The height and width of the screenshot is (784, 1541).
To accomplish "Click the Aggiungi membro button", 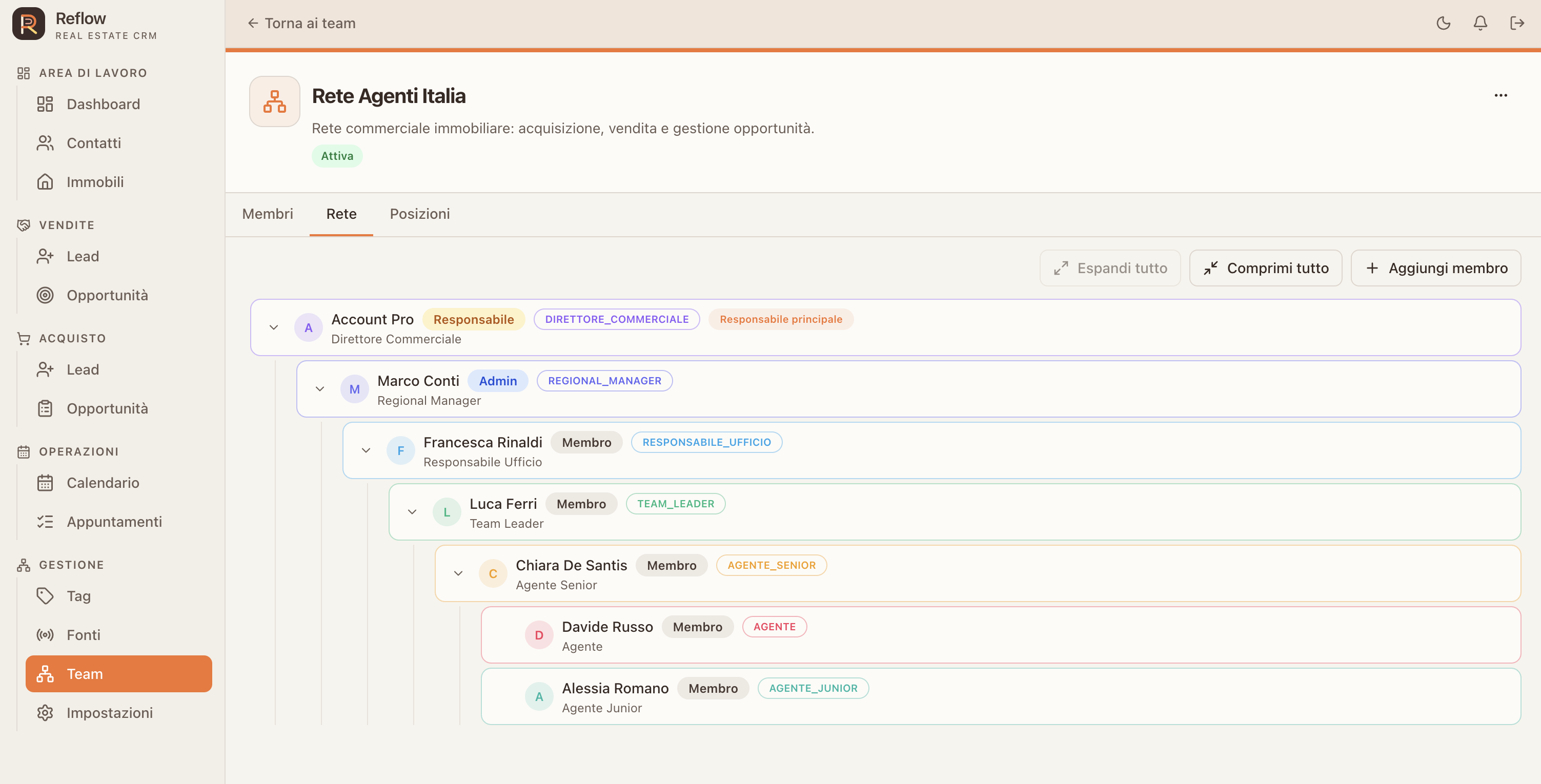I will (x=1436, y=268).
